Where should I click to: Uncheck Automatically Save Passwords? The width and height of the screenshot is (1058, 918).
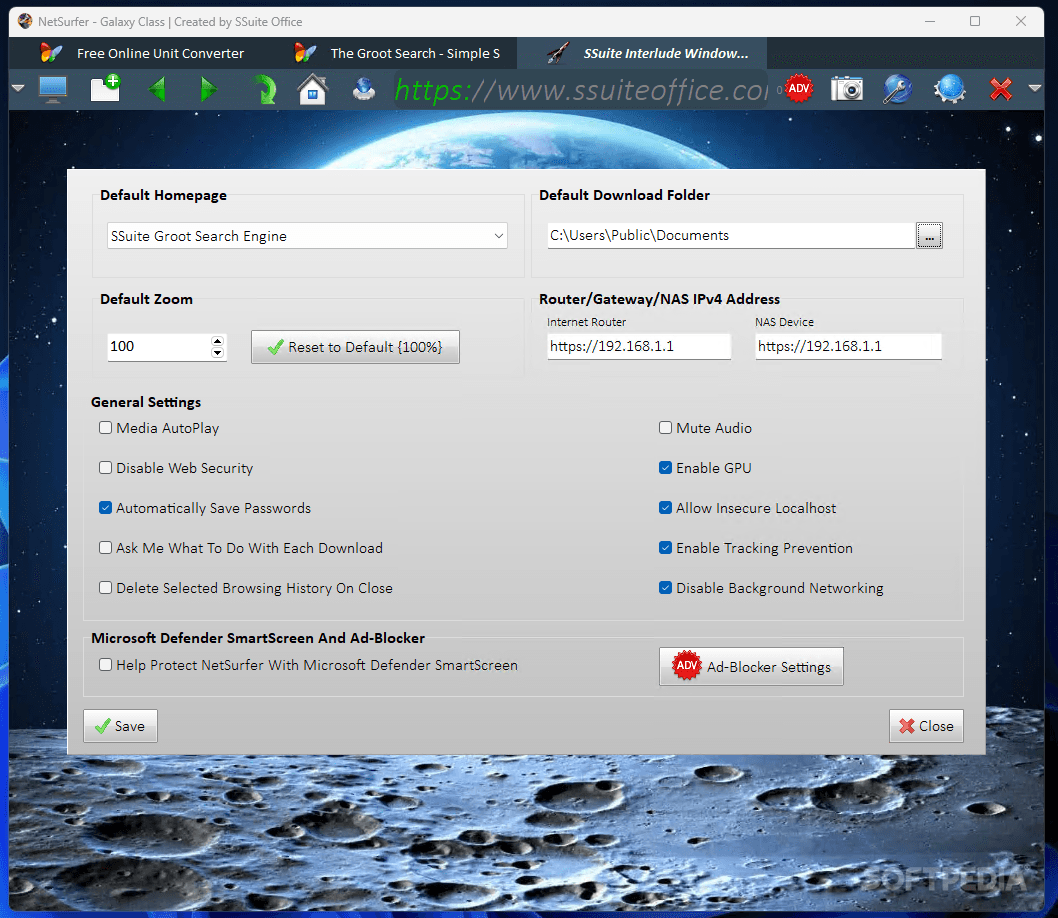pyautogui.click(x=105, y=508)
